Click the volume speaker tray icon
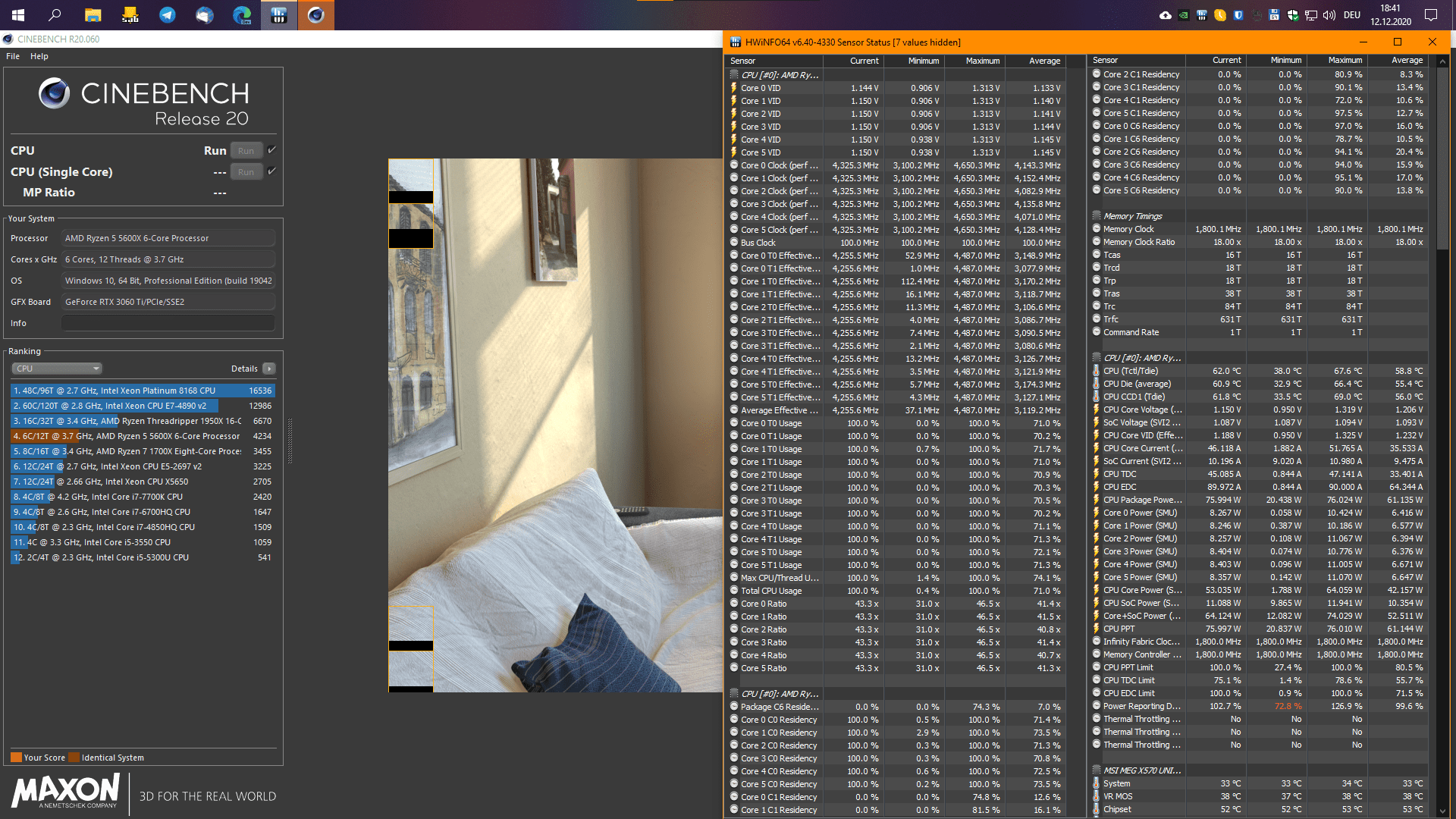The height and width of the screenshot is (819, 1456). [x=1329, y=15]
